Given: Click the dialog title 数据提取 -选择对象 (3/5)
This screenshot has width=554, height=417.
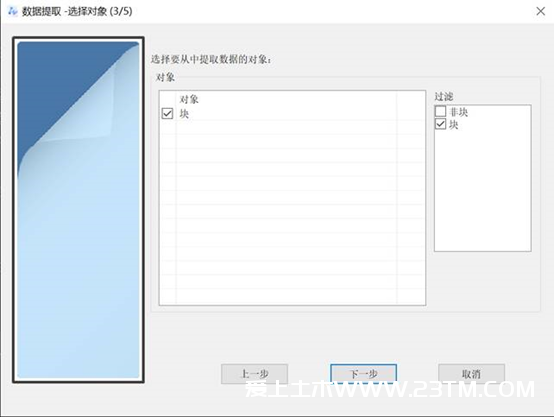Looking at the screenshot, I should point(77,11).
